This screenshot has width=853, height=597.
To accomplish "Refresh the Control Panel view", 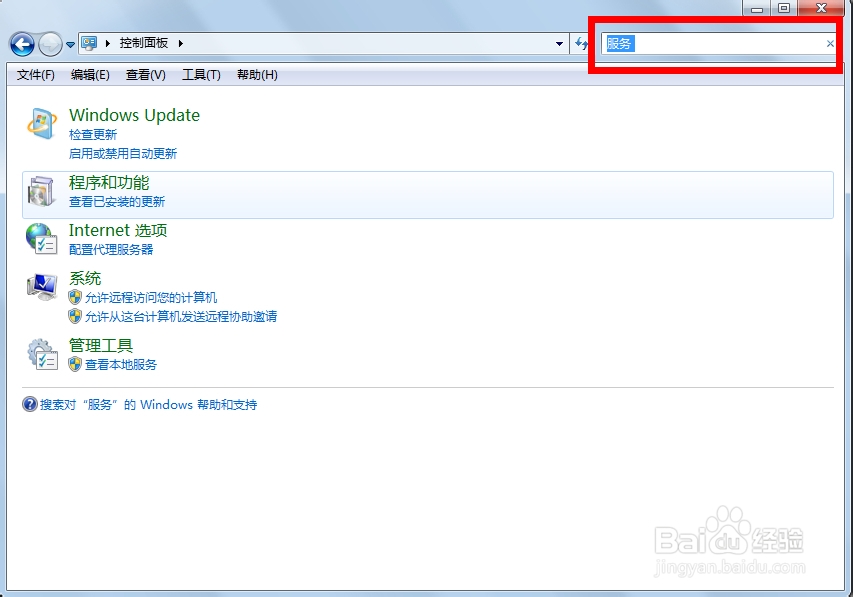I will click(x=582, y=44).
